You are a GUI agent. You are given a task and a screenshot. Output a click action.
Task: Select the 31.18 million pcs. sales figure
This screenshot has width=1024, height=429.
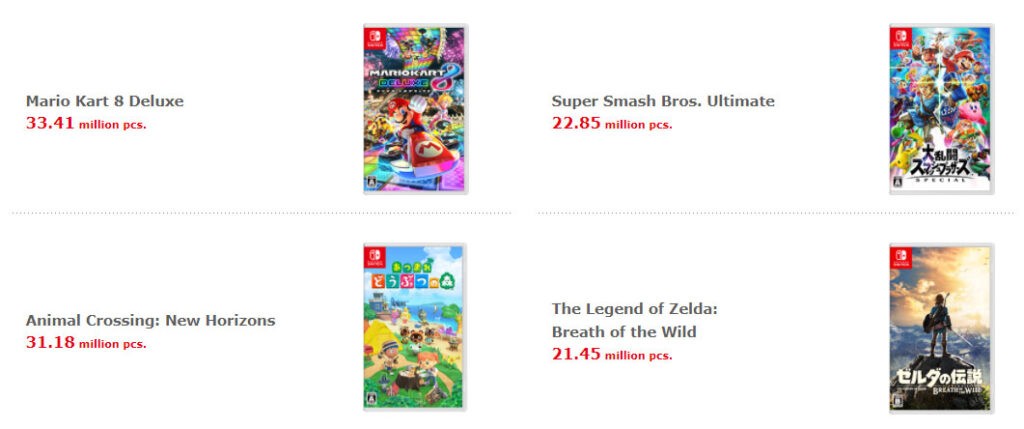(86, 343)
